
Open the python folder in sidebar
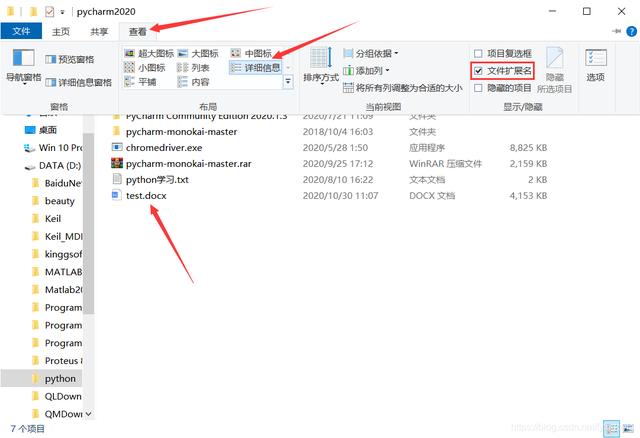59,379
